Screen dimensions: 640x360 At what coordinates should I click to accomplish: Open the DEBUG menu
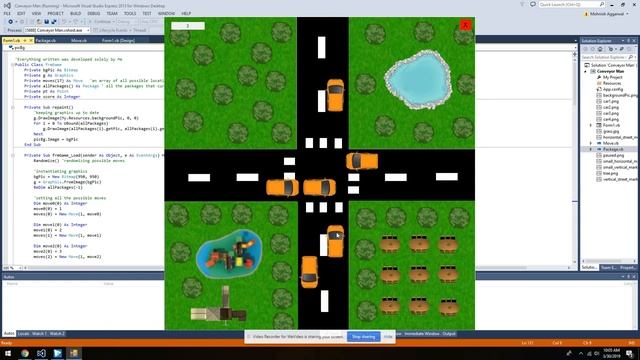pyautogui.click(x=93, y=13)
